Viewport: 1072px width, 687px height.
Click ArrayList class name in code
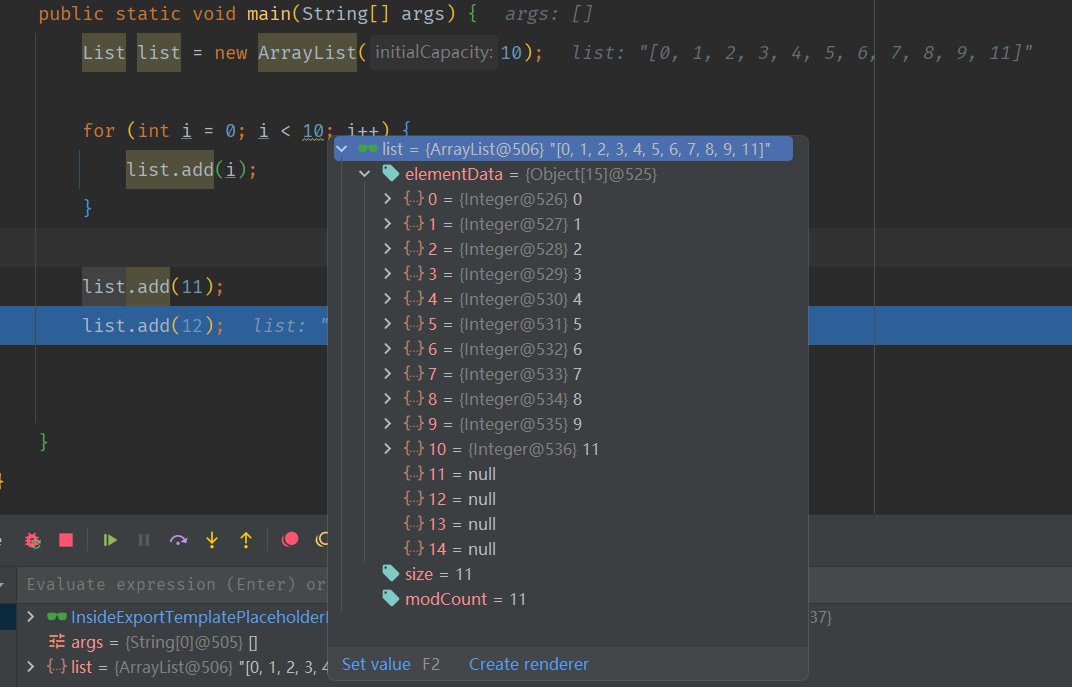(x=307, y=53)
